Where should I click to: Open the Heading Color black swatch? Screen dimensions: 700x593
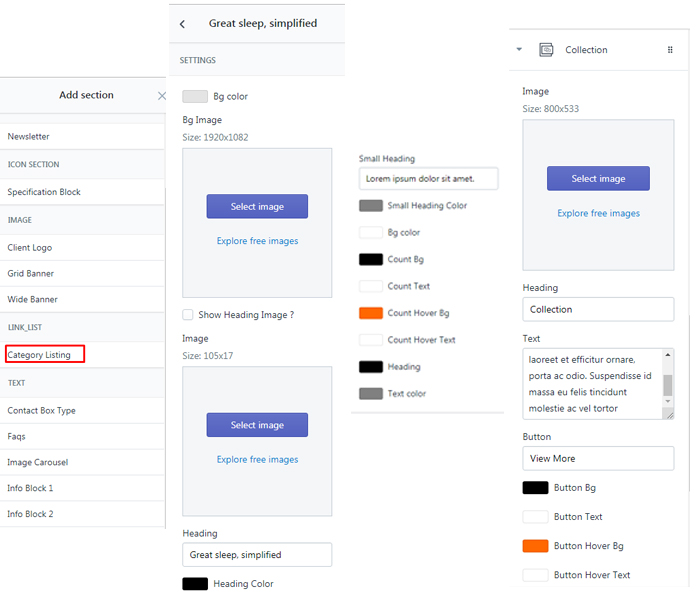tap(195, 584)
